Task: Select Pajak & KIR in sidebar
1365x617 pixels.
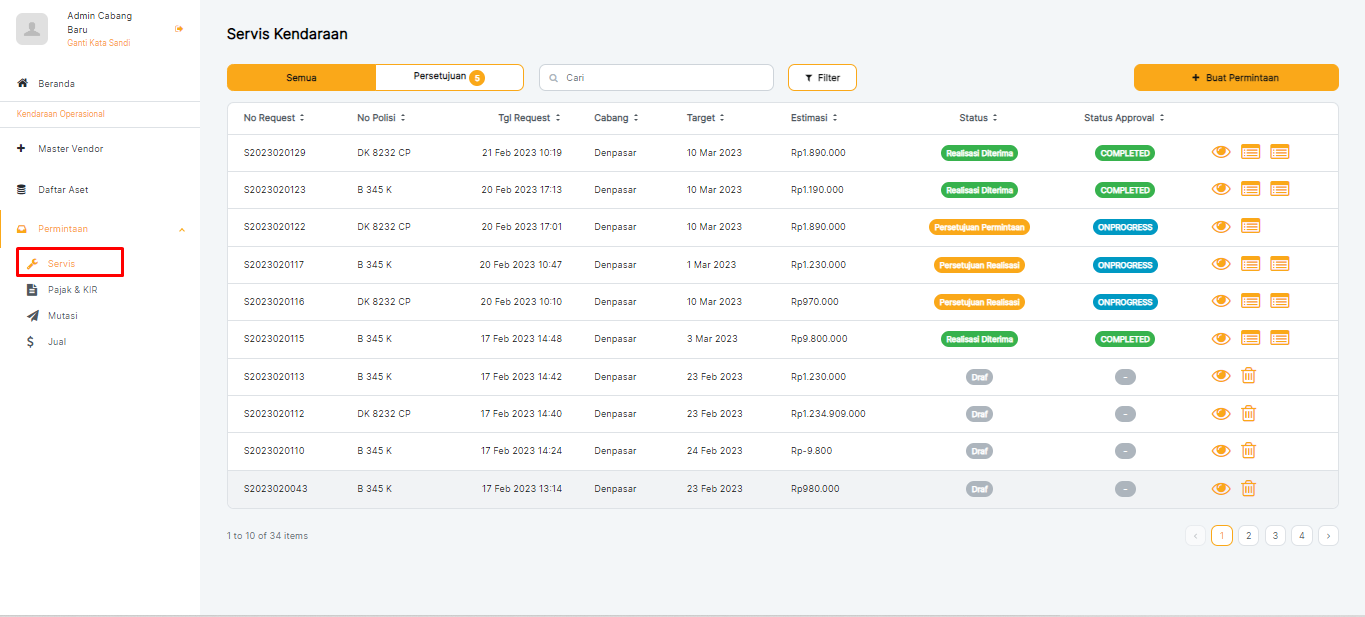Action: coord(72,290)
